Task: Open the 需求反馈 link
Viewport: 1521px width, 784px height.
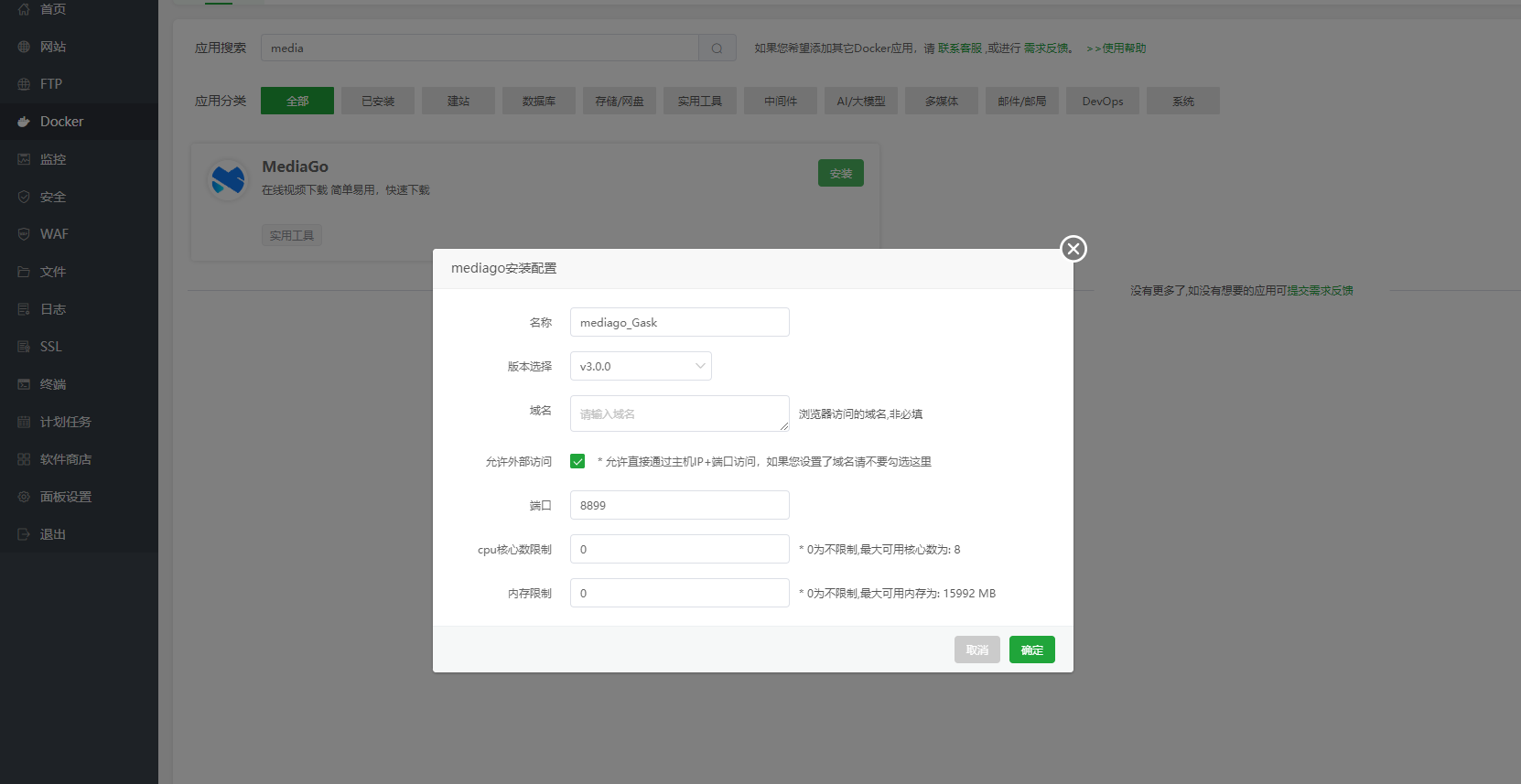Action: 1046,48
